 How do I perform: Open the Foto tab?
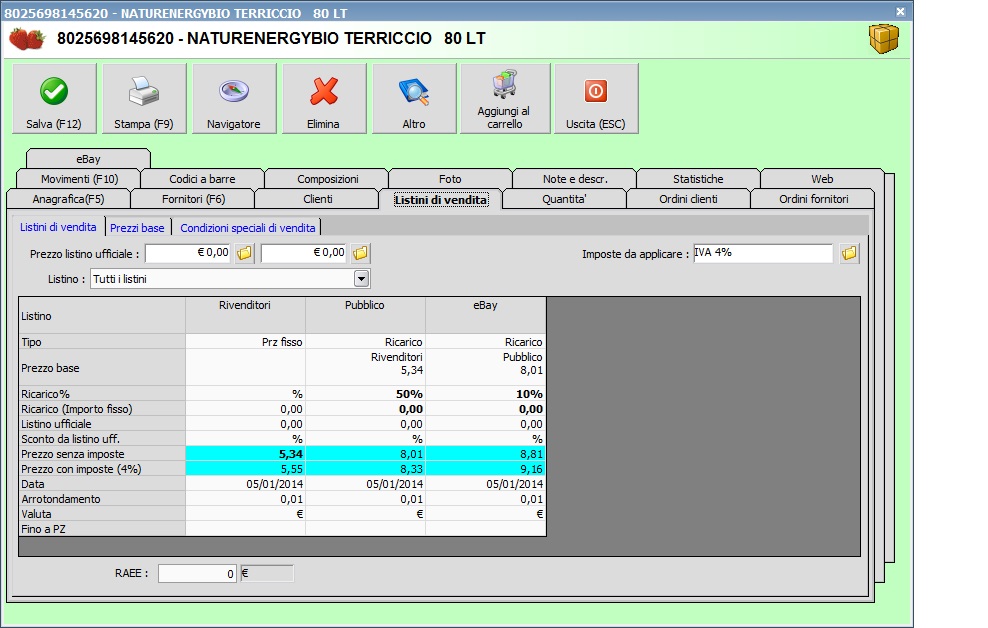coord(450,179)
